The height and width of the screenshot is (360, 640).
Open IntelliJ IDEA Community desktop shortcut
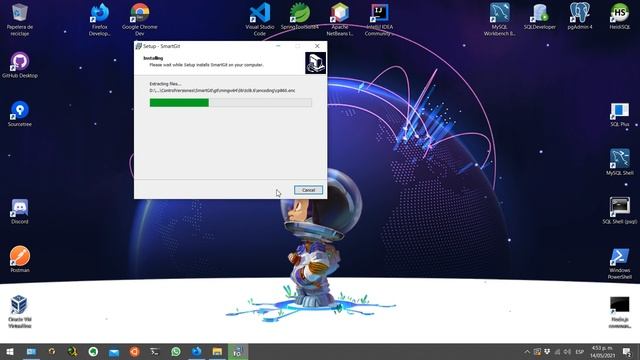380,20
